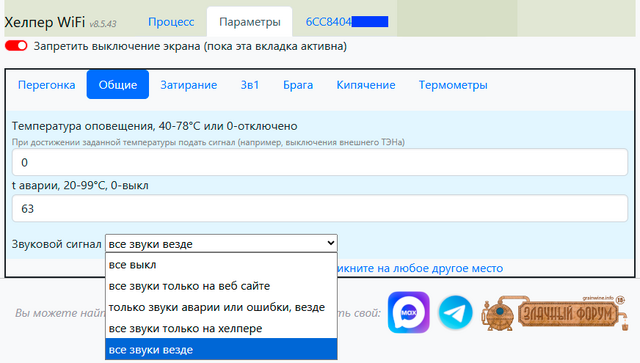Pick 'только звуки аварии или ошибки, везде'
The image size is (640, 363).
(221, 307)
